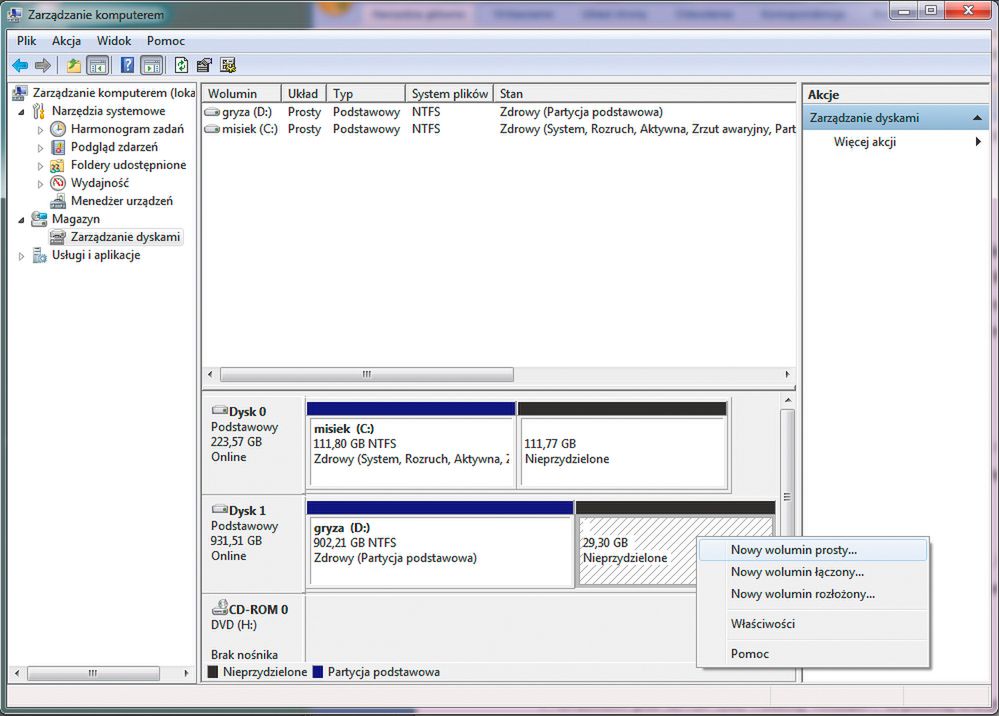Click the volume list scroll right arrow
999x716 pixels.
coord(787,375)
